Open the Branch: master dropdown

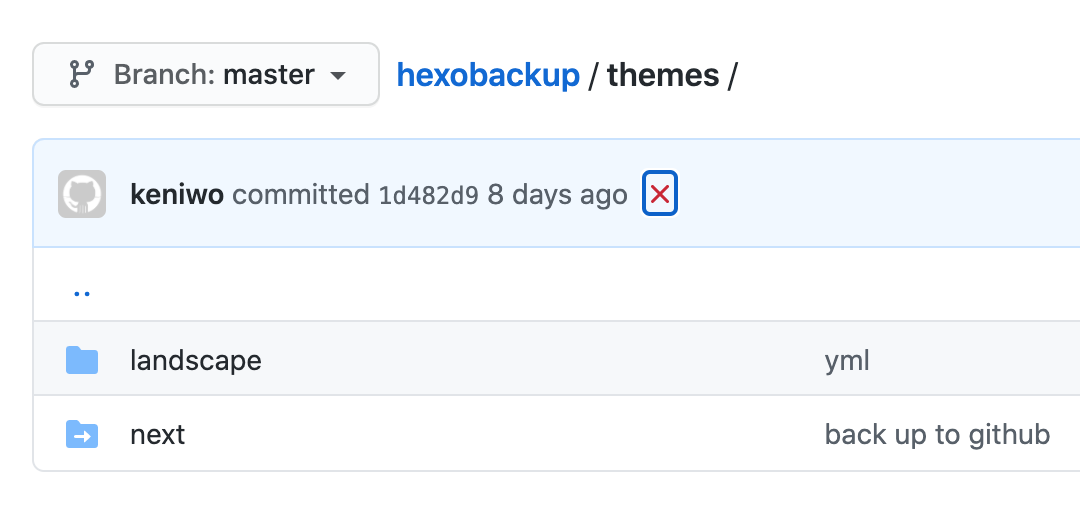pyautogui.click(x=206, y=75)
